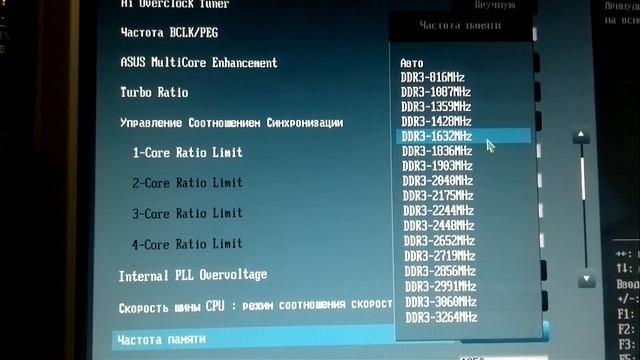This screenshot has width=640, height=360.
Task: Pick DDR3-2652MHz in the popup list
Action: (439, 241)
